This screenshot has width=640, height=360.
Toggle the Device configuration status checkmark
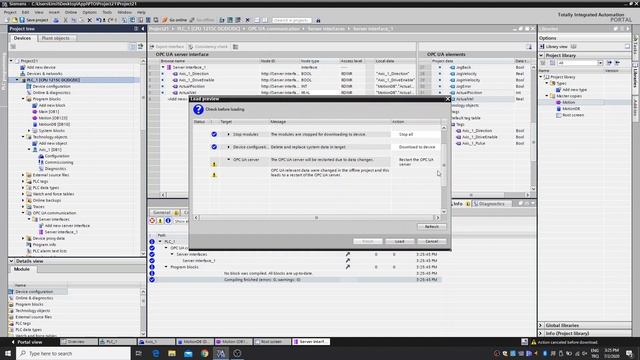pyautogui.click(x=214, y=147)
